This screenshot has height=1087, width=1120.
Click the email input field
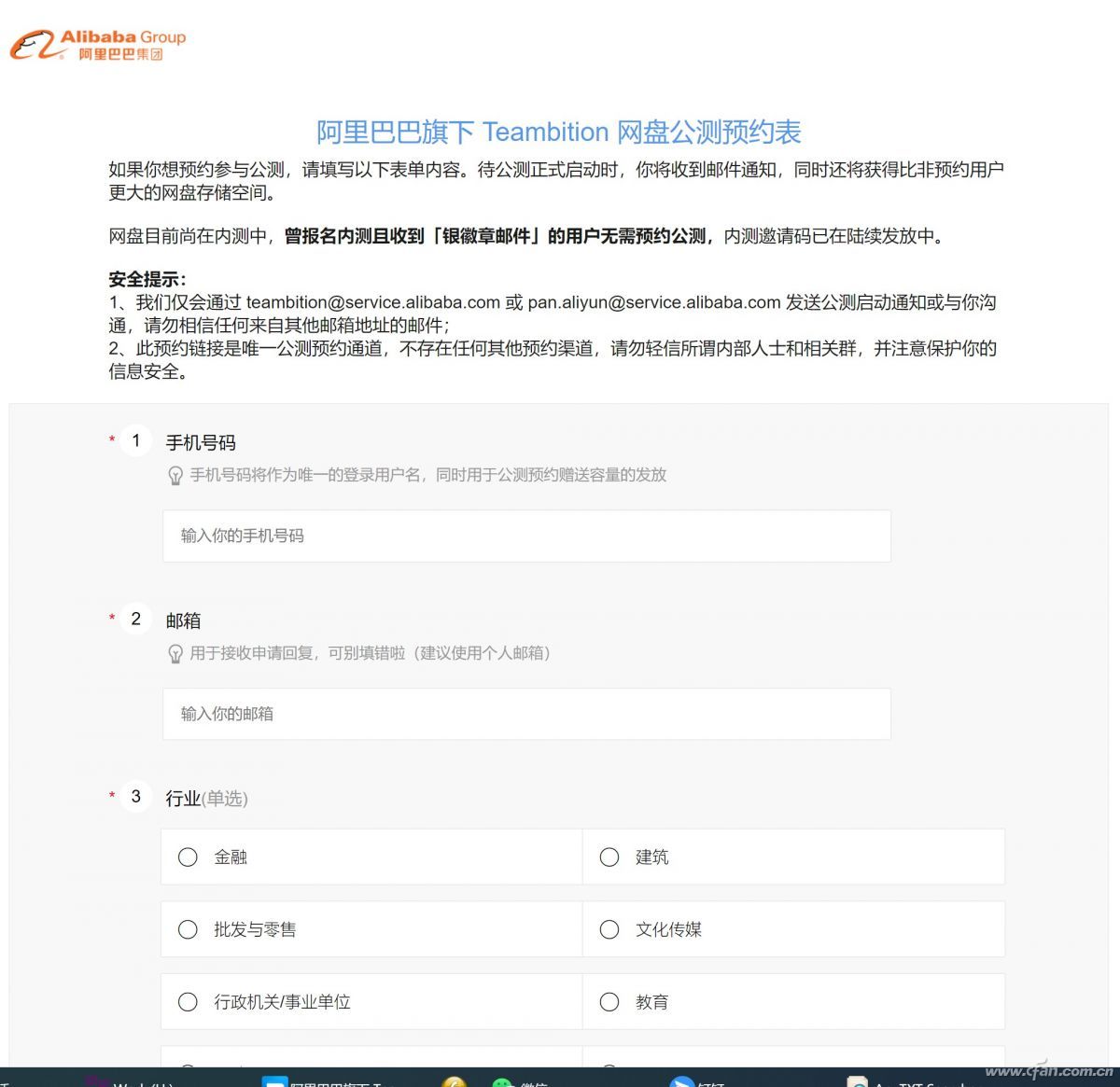525,714
